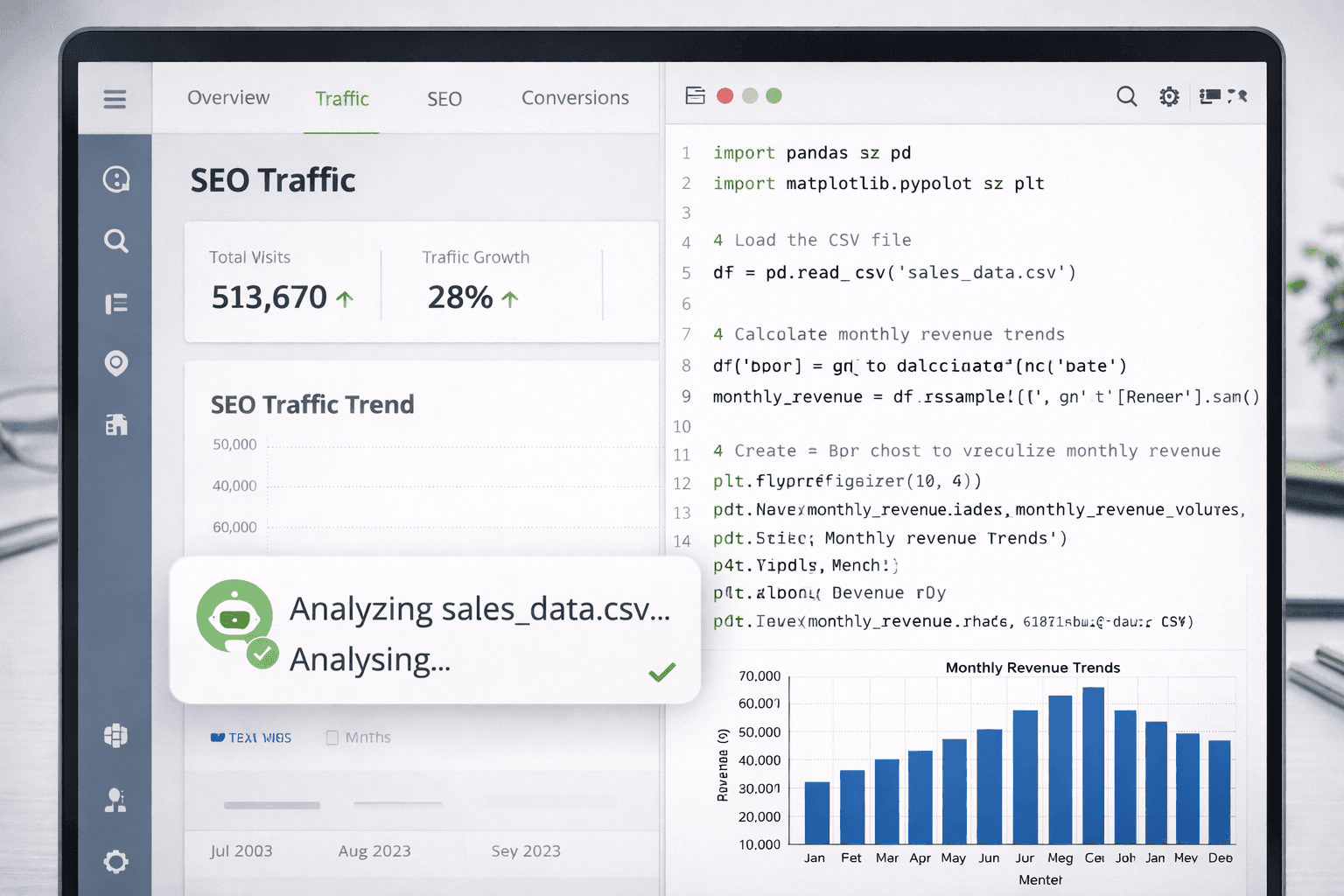Viewport: 1344px width, 896px height.
Task: Click the green checkmark on notification
Action: 662,672
